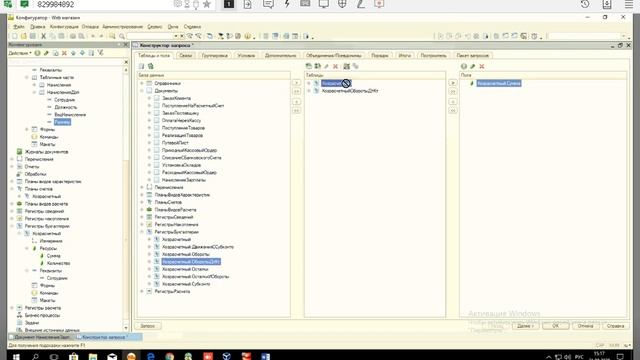Click the magnifier search icon in main toolbar
This screenshot has height=360, width=640.
pyautogui.click(x=122, y=36)
